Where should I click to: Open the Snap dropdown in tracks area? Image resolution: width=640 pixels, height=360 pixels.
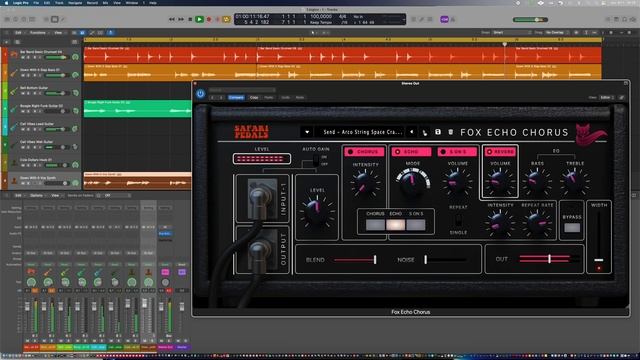(512, 32)
